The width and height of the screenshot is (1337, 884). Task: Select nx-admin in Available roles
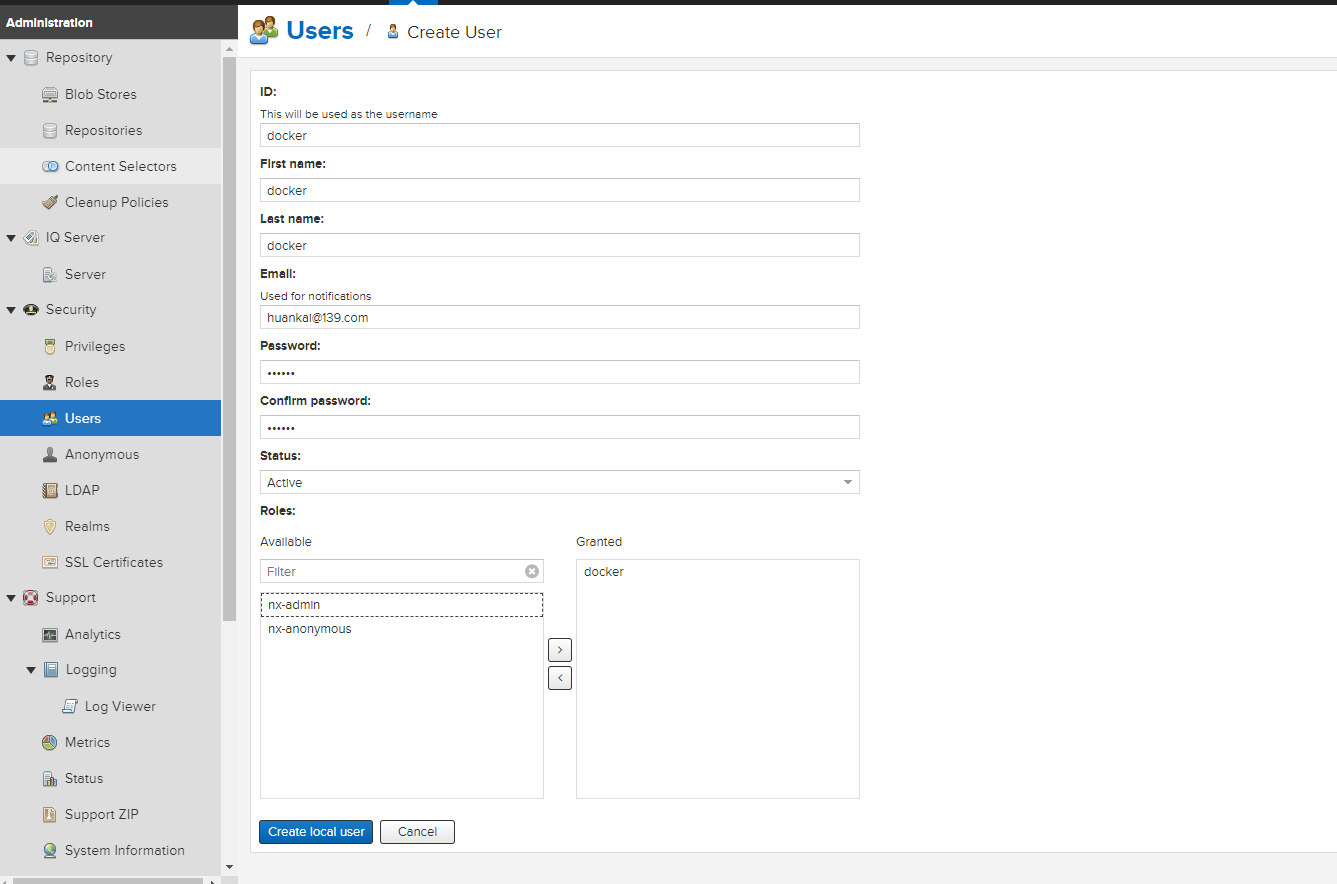[401, 605]
